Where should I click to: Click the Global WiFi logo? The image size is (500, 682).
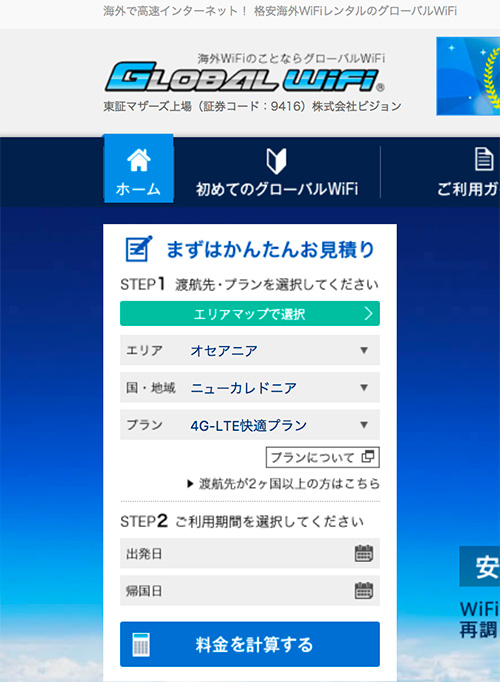coord(245,77)
